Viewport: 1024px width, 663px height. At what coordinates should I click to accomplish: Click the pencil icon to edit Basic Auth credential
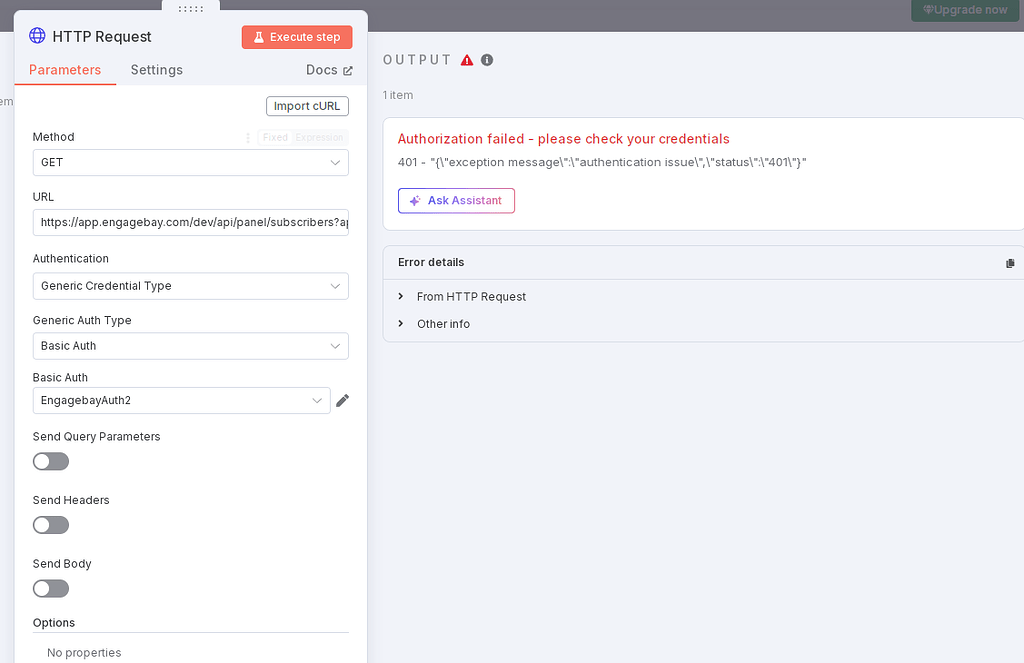pyautogui.click(x=343, y=401)
